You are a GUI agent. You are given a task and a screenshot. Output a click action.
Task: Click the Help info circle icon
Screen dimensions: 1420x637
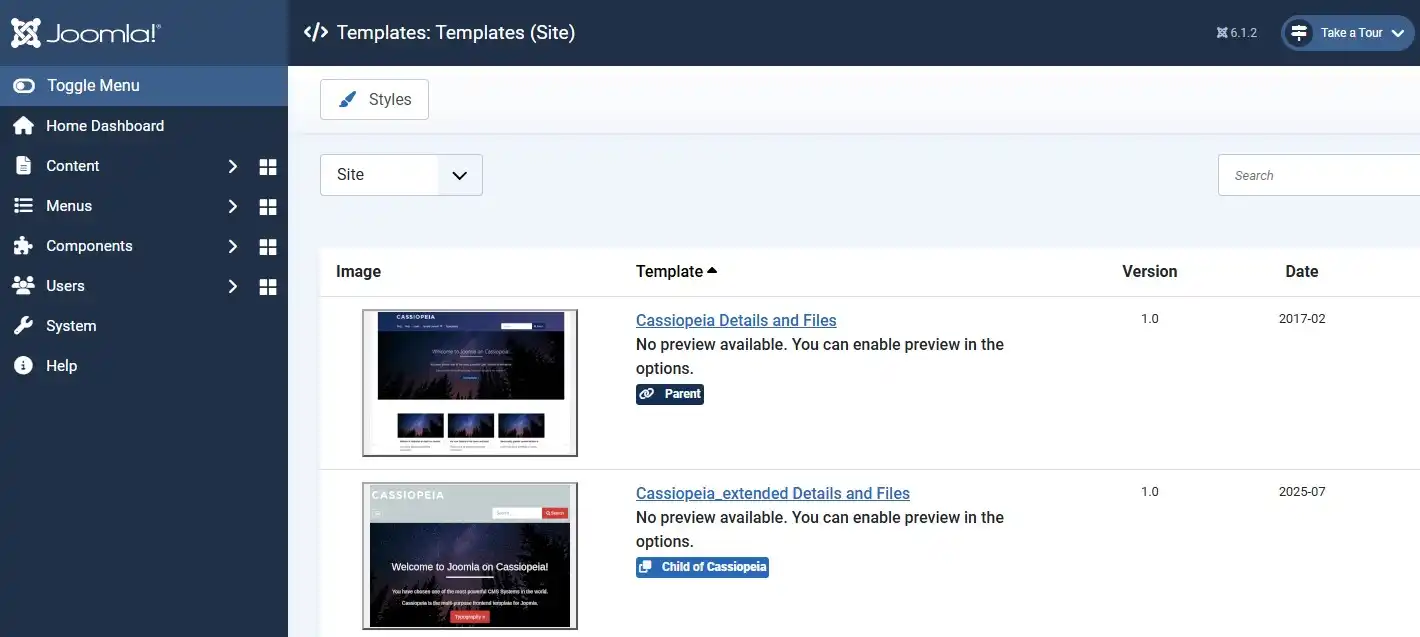(23, 366)
